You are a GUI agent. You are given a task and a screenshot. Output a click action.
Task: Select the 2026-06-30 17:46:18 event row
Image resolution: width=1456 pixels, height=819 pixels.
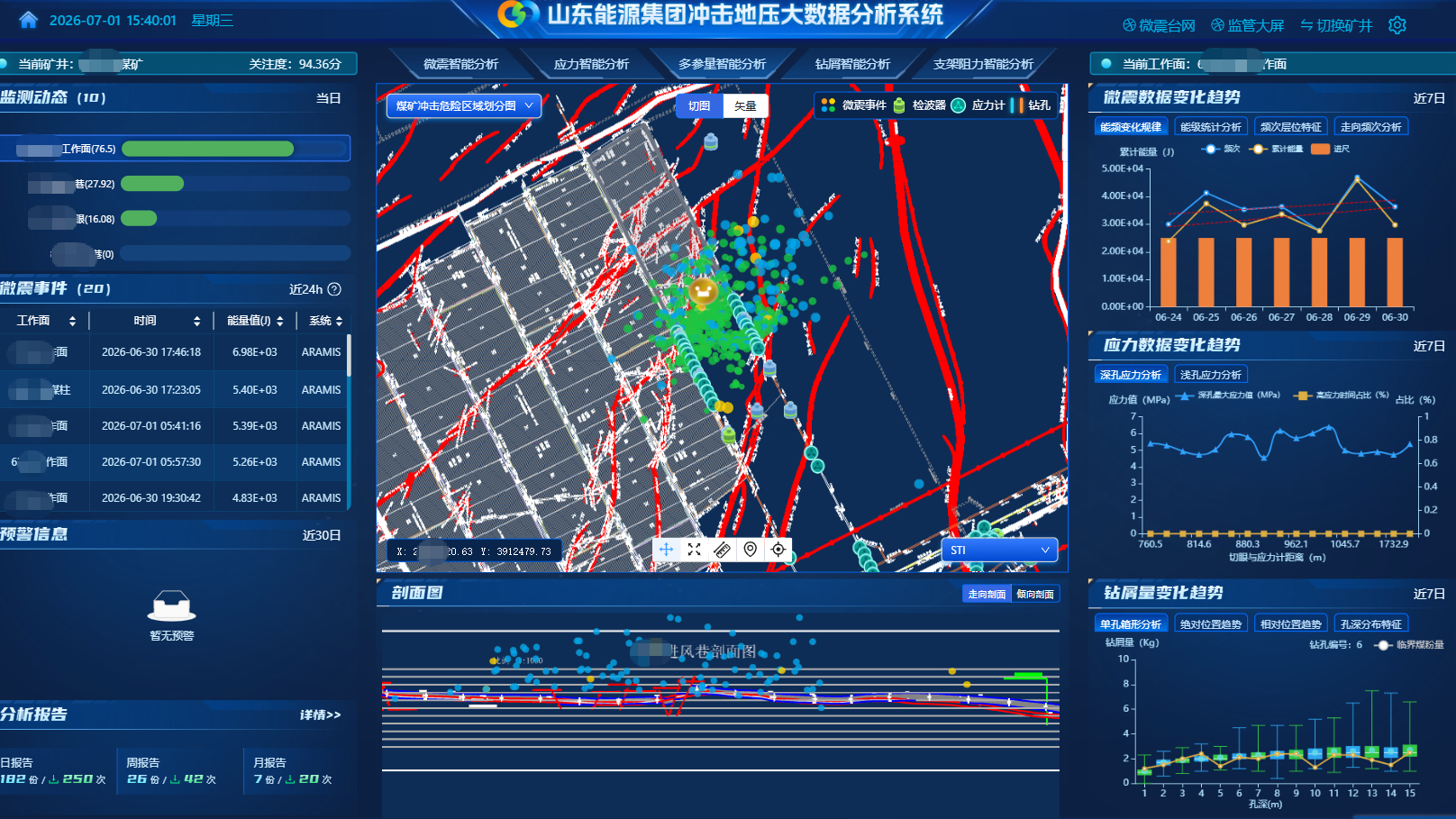pyautogui.click(x=175, y=352)
